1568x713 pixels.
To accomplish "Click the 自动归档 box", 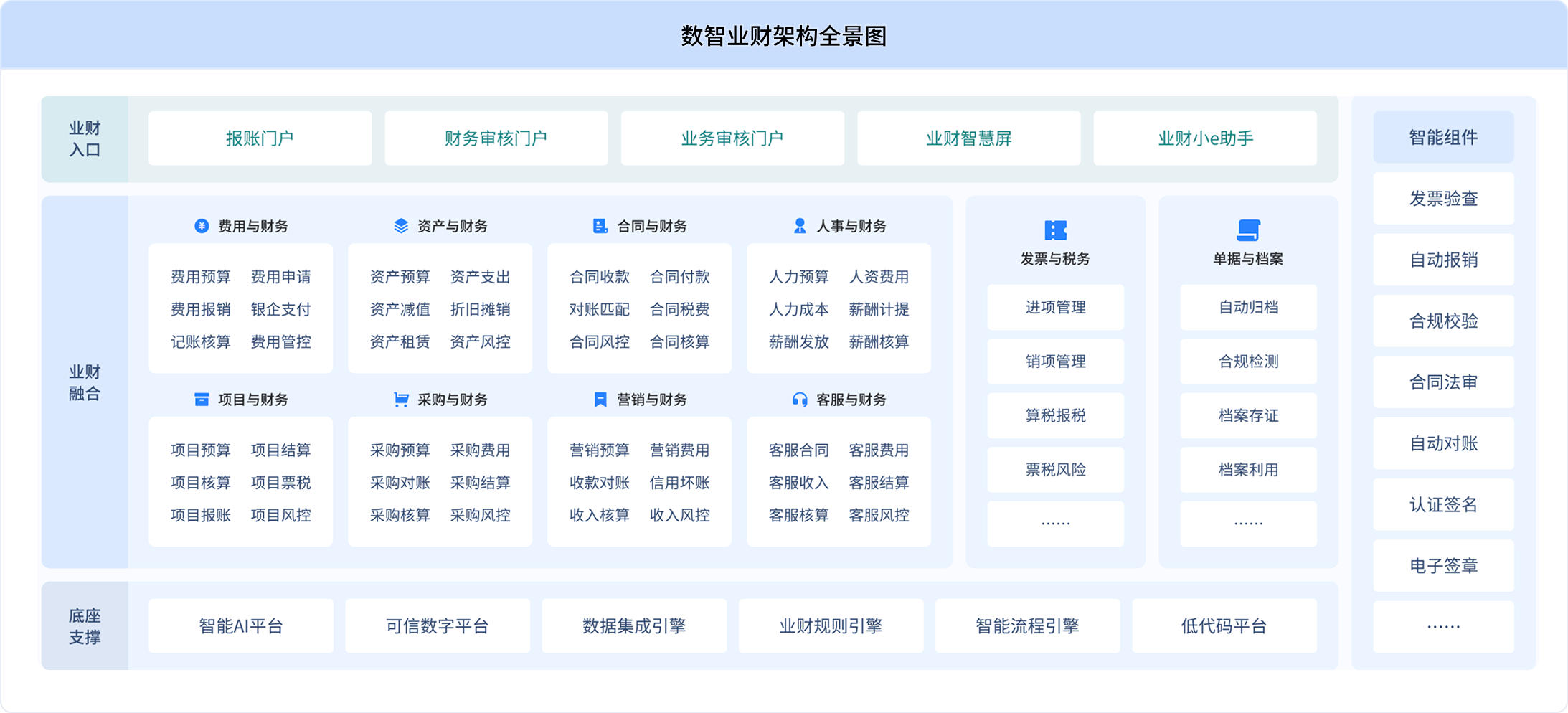I will 1248,307.
